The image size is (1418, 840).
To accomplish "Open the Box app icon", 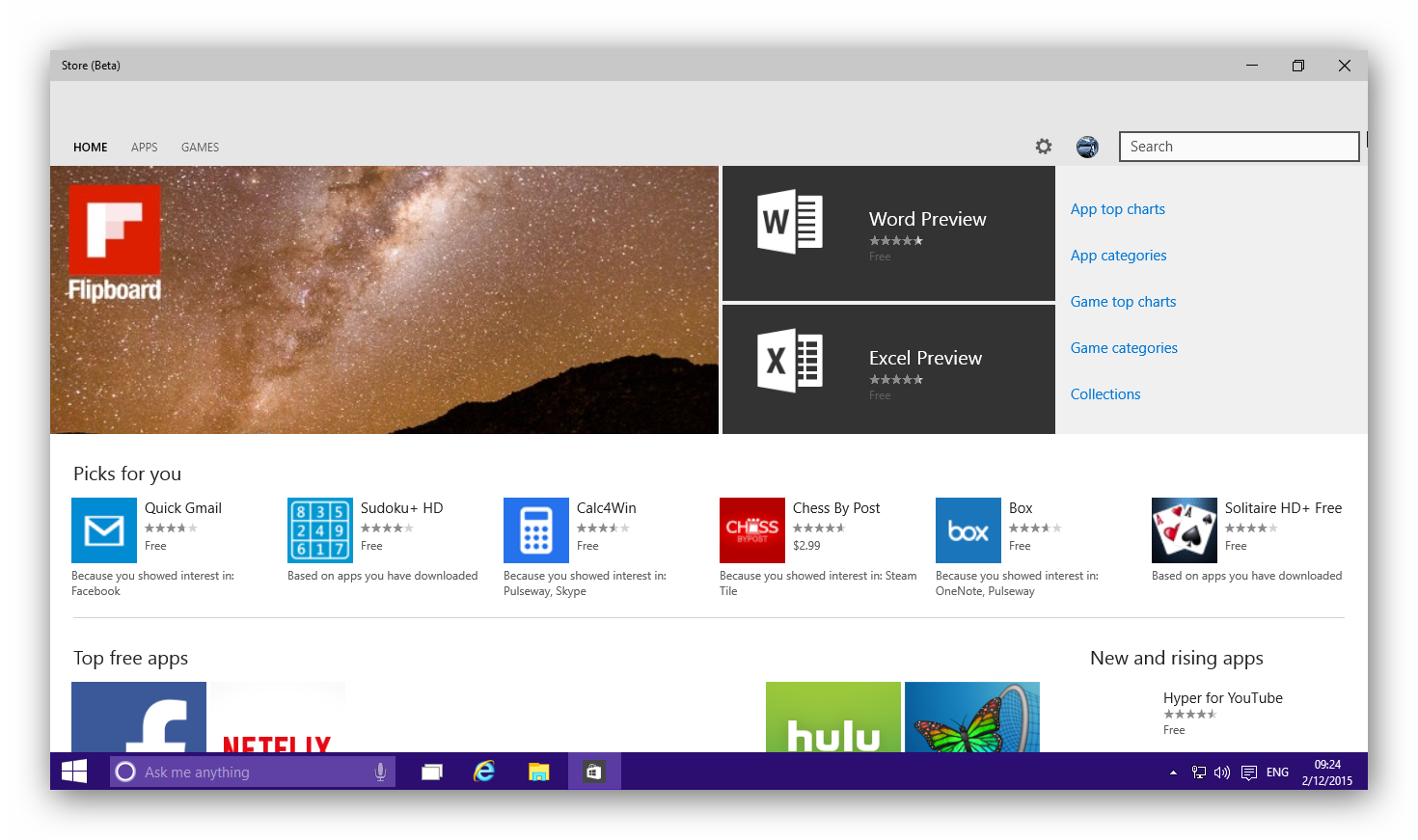I will (x=968, y=530).
